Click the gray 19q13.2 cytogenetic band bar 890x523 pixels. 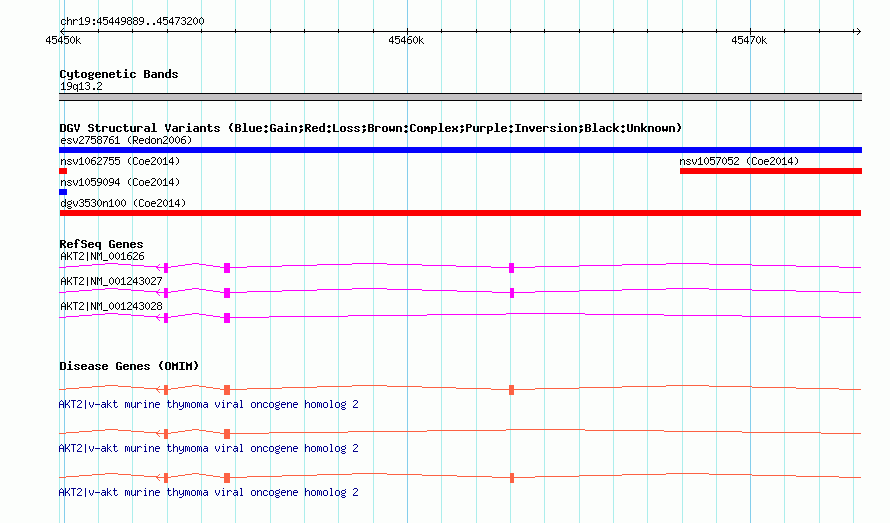460,97
